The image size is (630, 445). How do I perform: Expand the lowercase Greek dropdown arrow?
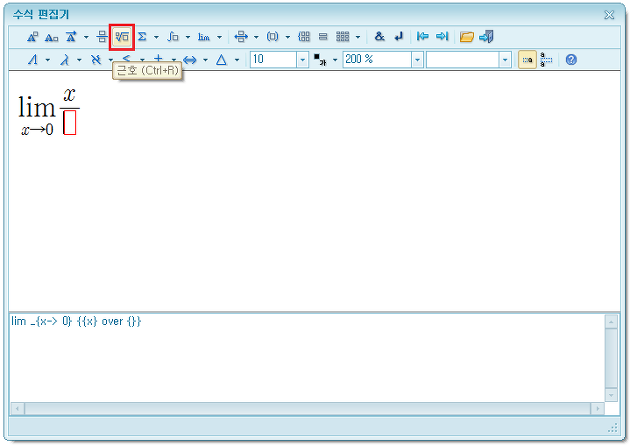(79, 60)
